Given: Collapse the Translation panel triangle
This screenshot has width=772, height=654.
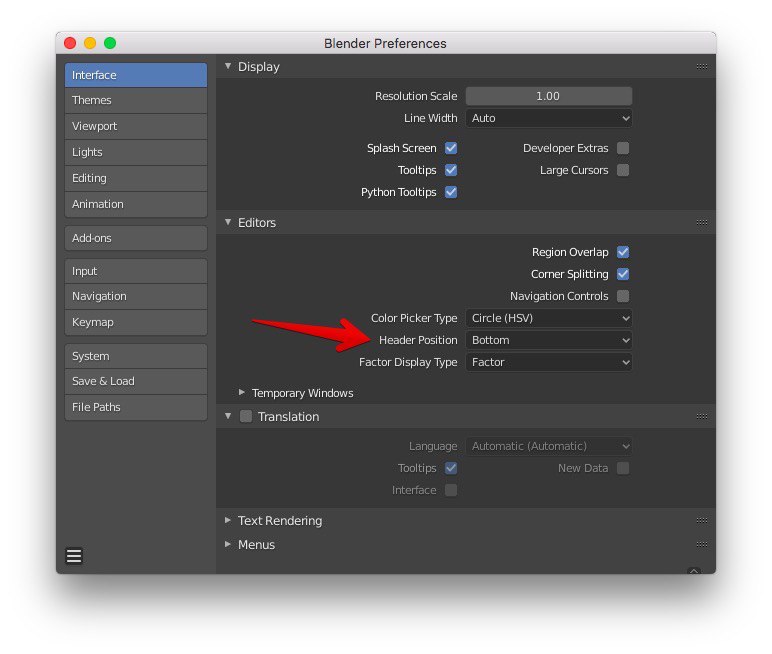Looking at the screenshot, I should [228, 416].
